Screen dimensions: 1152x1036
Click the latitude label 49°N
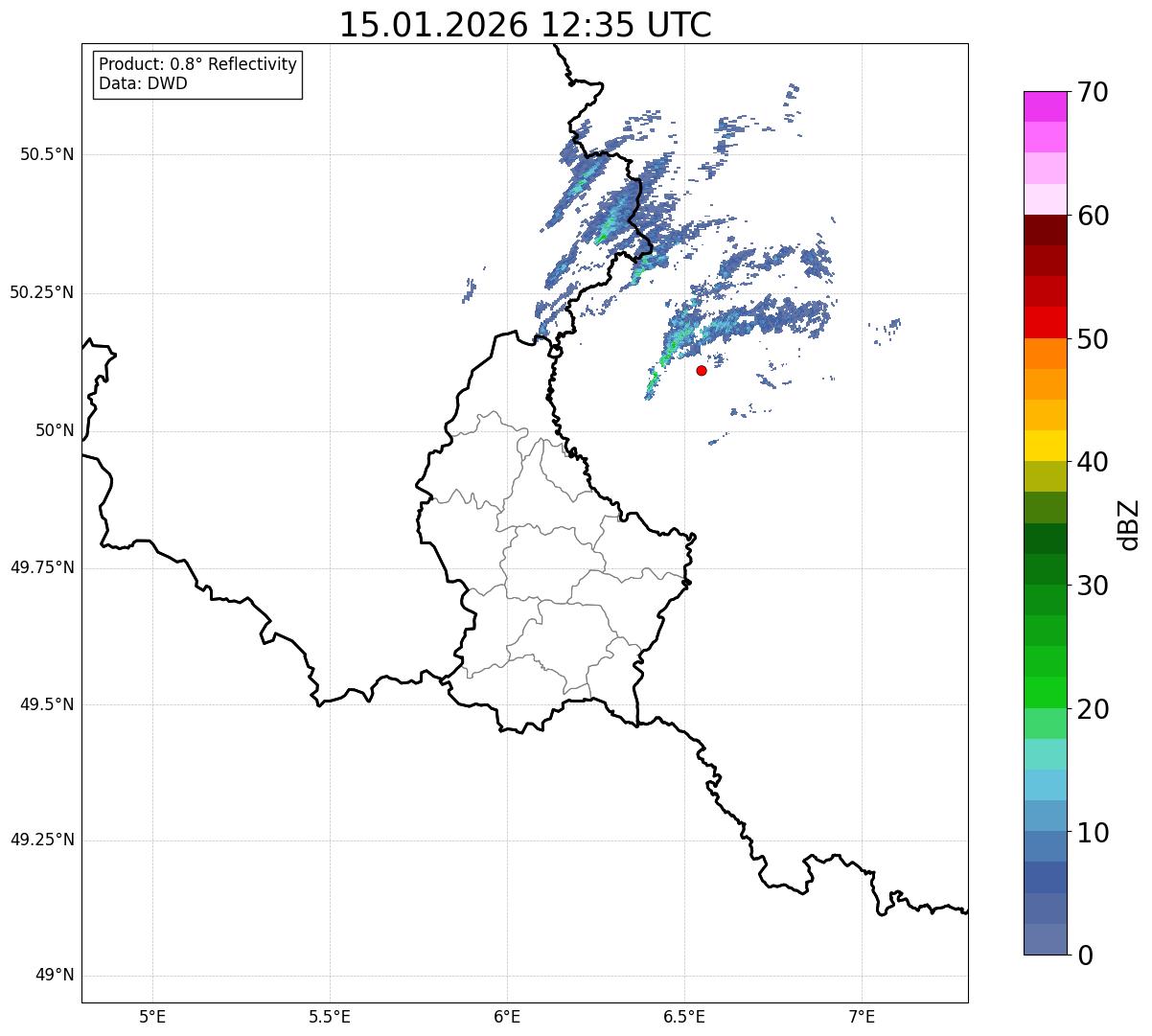pyautogui.click(x=55, y=976)
